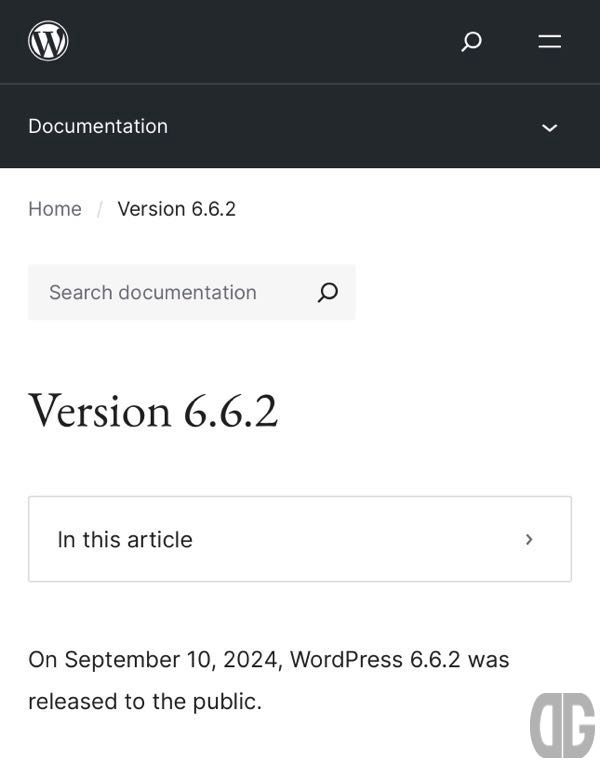The image size is (600, 763).
Task: Go to Home breadcrumb link
Action: tap(55, 209)
